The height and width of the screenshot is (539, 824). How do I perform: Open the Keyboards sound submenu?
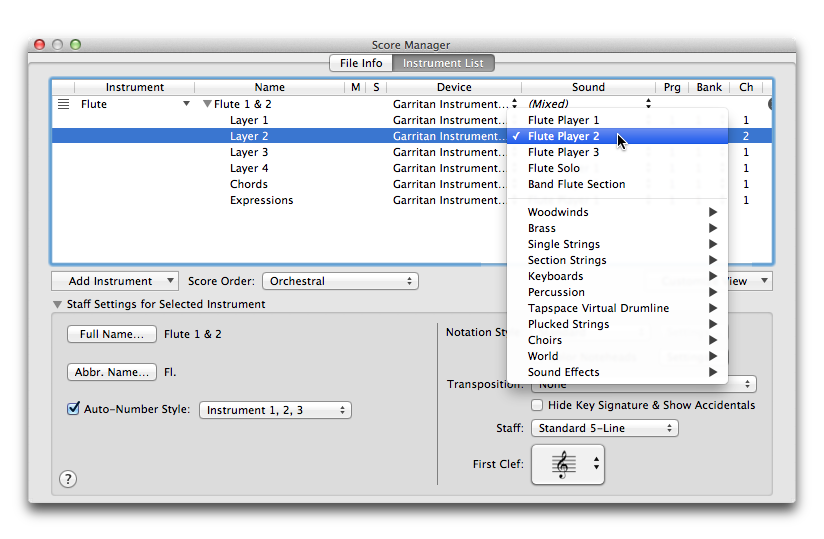pyautogui.click(x=617, y=276)
